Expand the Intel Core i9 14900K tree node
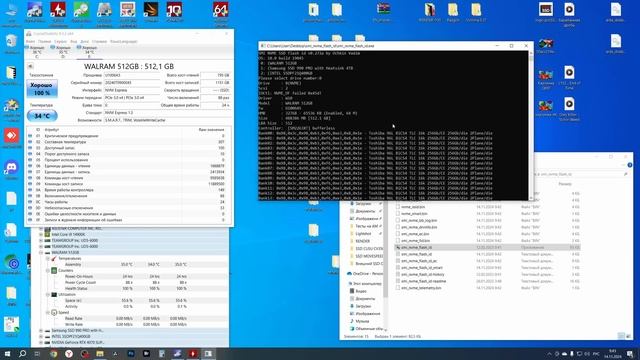 [x=41, y=235]
